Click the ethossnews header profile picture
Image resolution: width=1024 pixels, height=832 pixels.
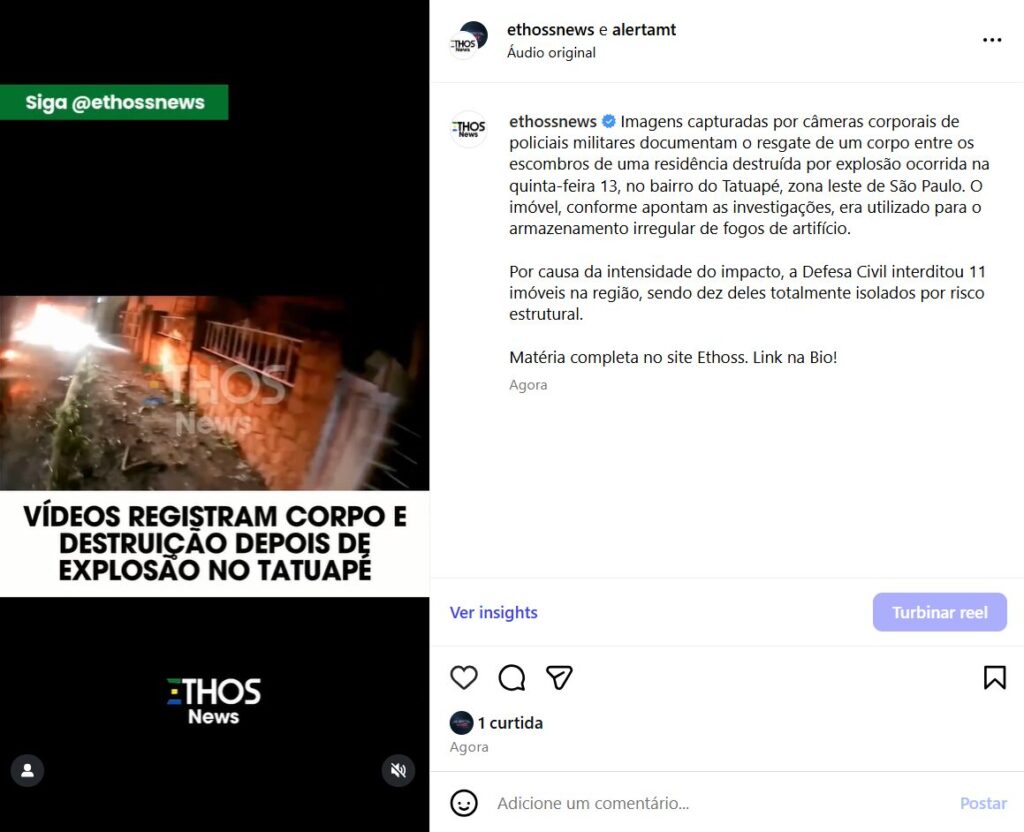pos(469,40)
